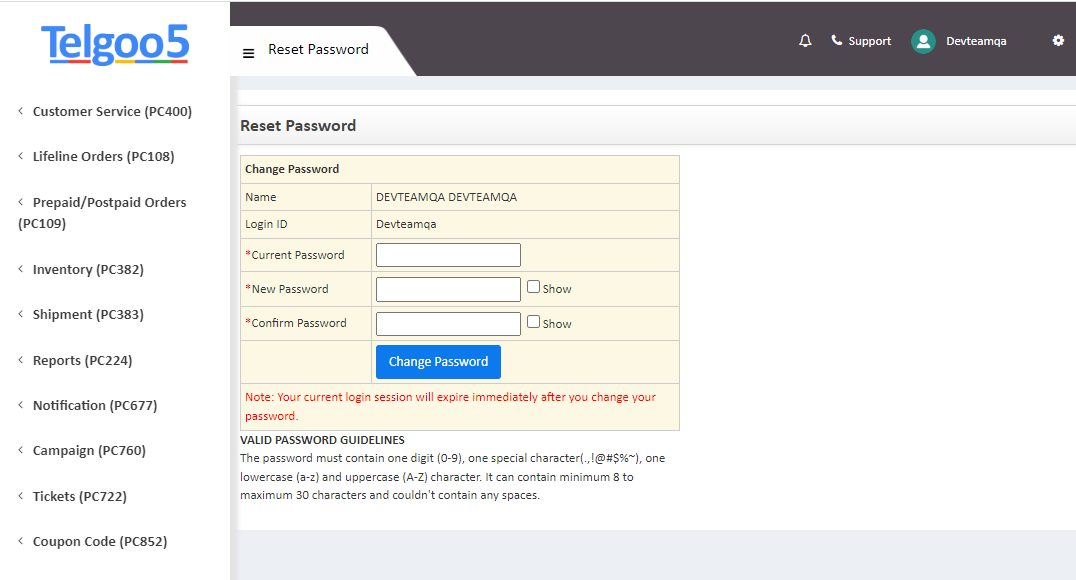Click the Telgoo5 logo

(115, 45)
